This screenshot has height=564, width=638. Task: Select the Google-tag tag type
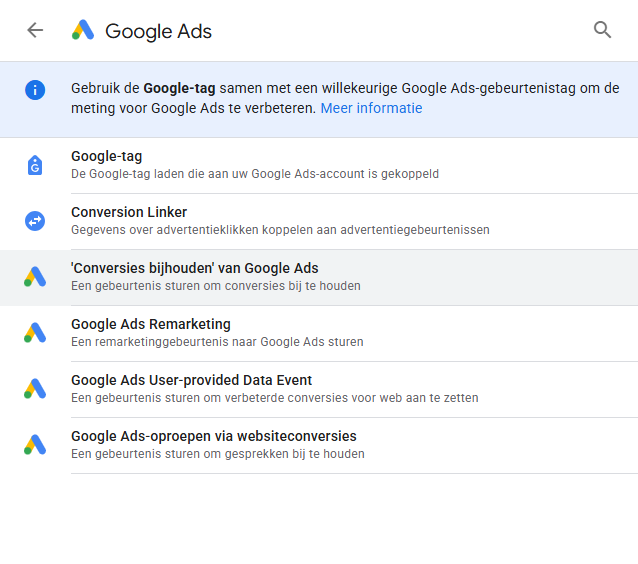tap(106, 156)
